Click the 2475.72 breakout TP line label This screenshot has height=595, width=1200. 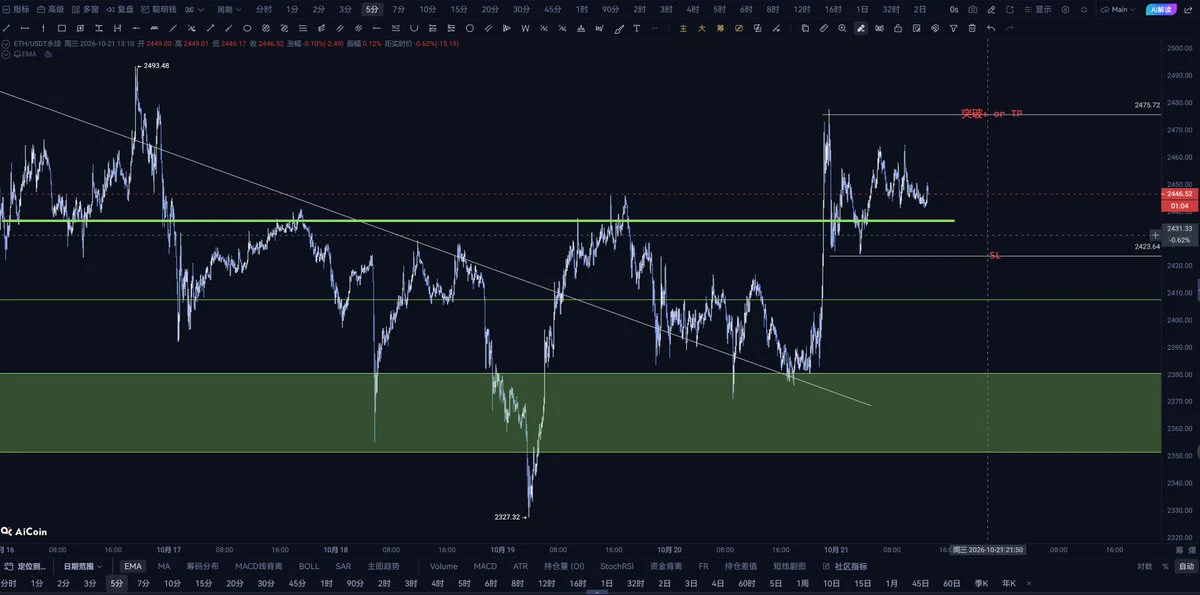point(1147,105)
